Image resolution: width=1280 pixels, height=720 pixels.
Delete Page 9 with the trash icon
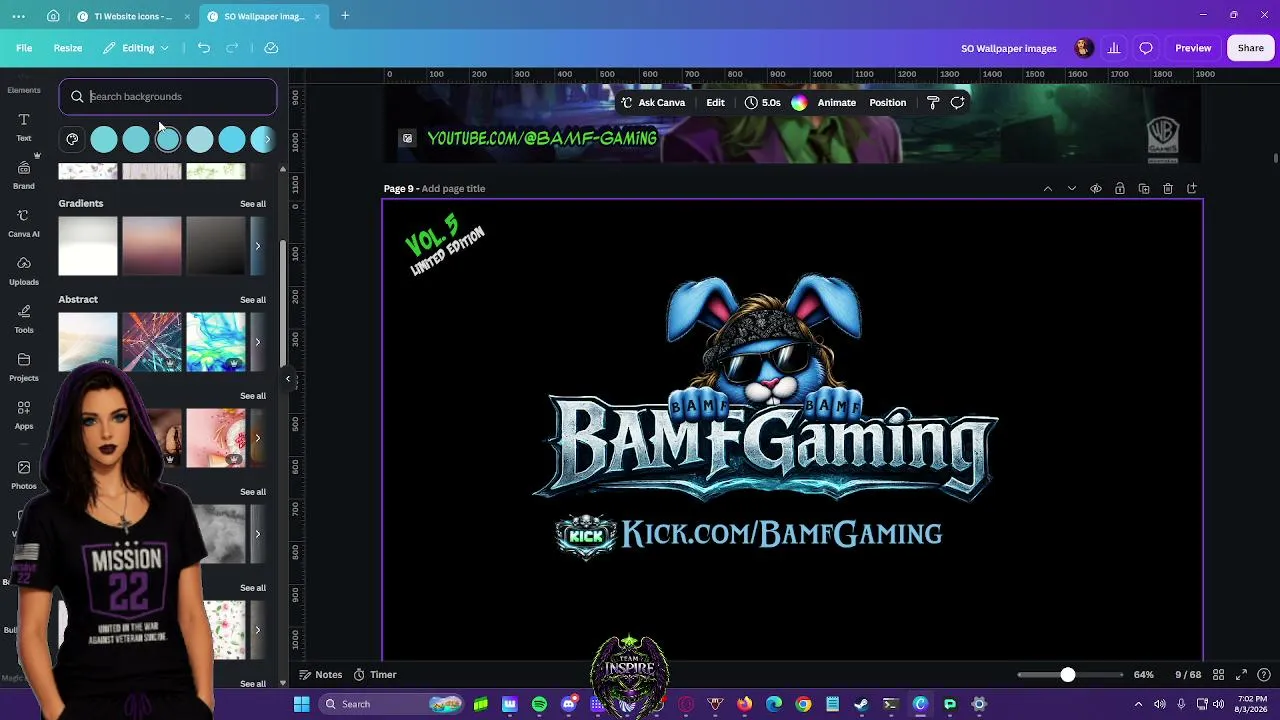(x=1168, y=189)
